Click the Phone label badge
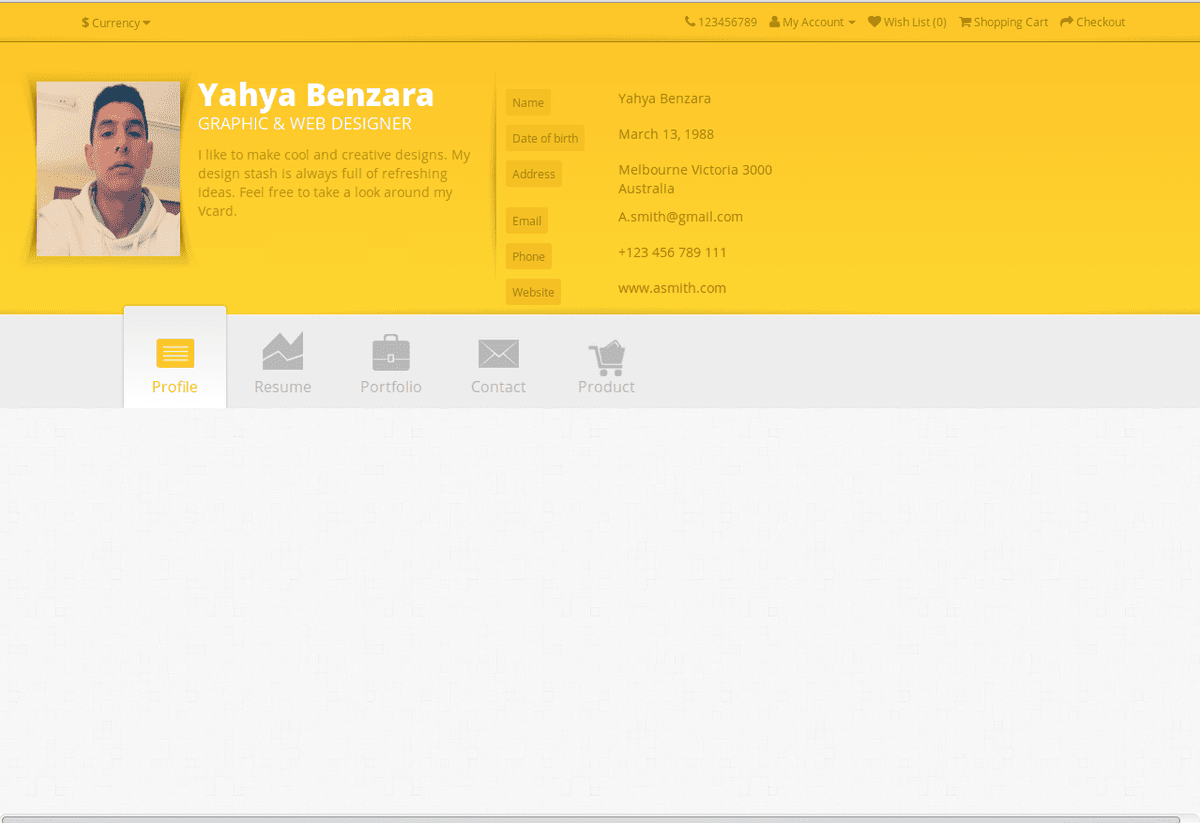This screenshot has width=1200, height=823. click(x=529, y=257)
